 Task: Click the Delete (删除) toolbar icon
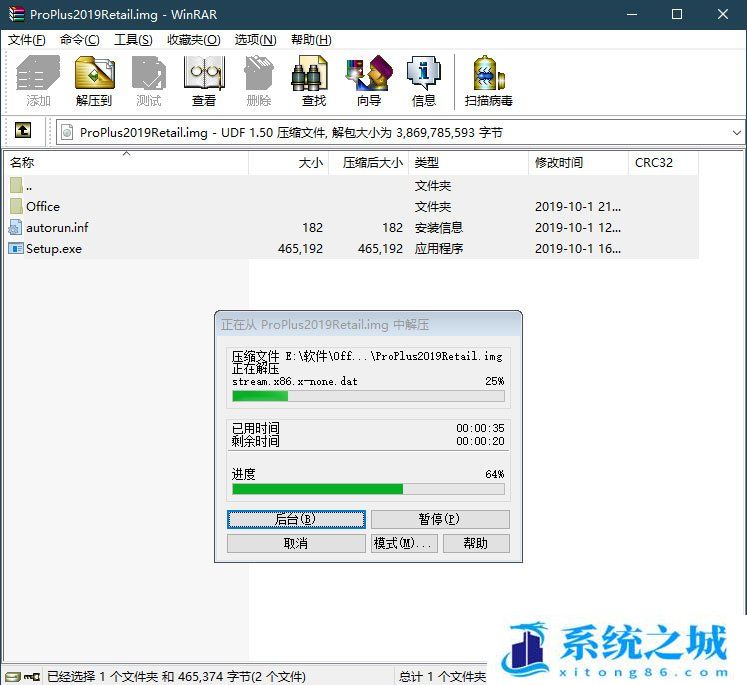pos(259,81)
